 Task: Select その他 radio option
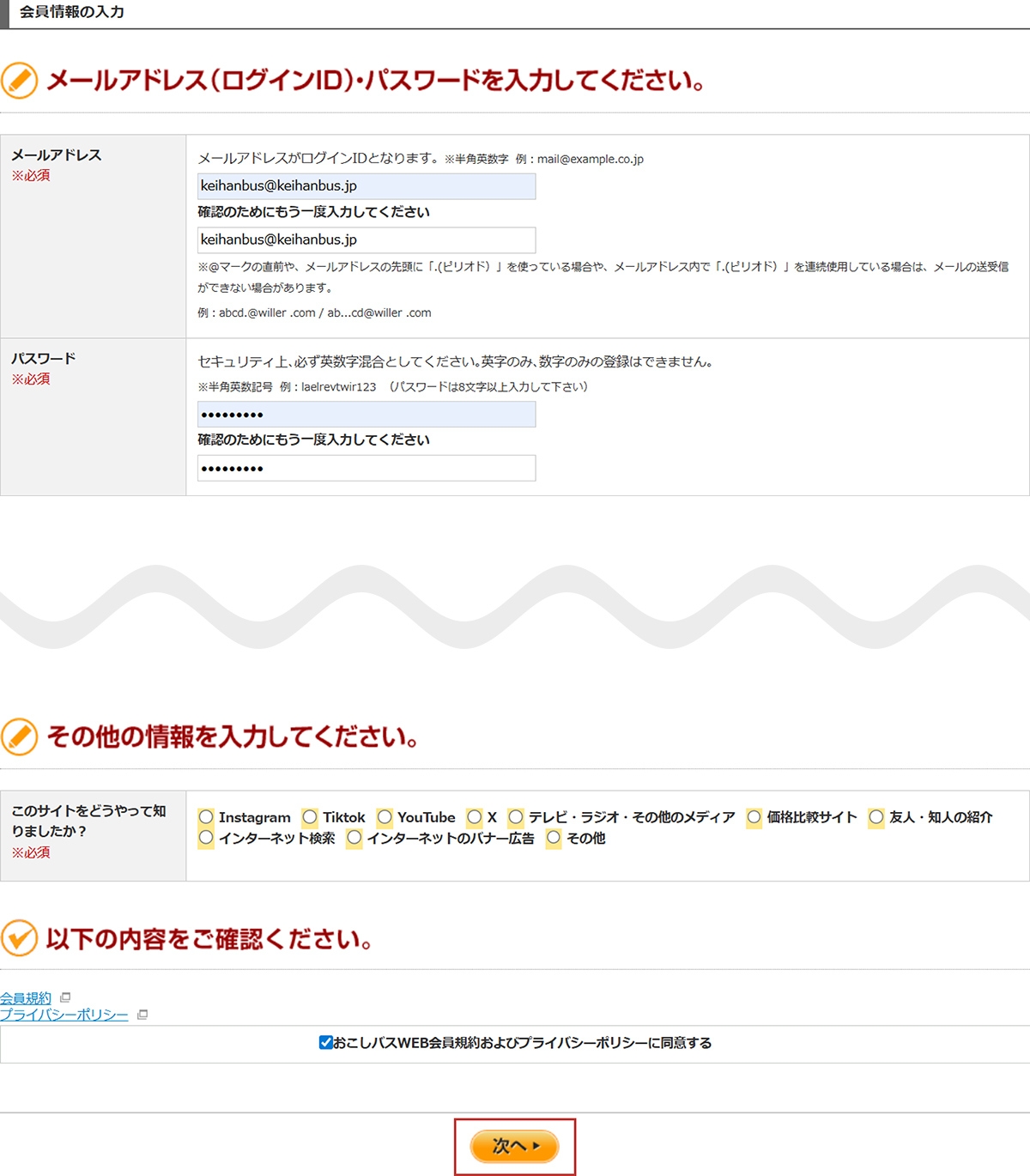(x=554, y=838)
